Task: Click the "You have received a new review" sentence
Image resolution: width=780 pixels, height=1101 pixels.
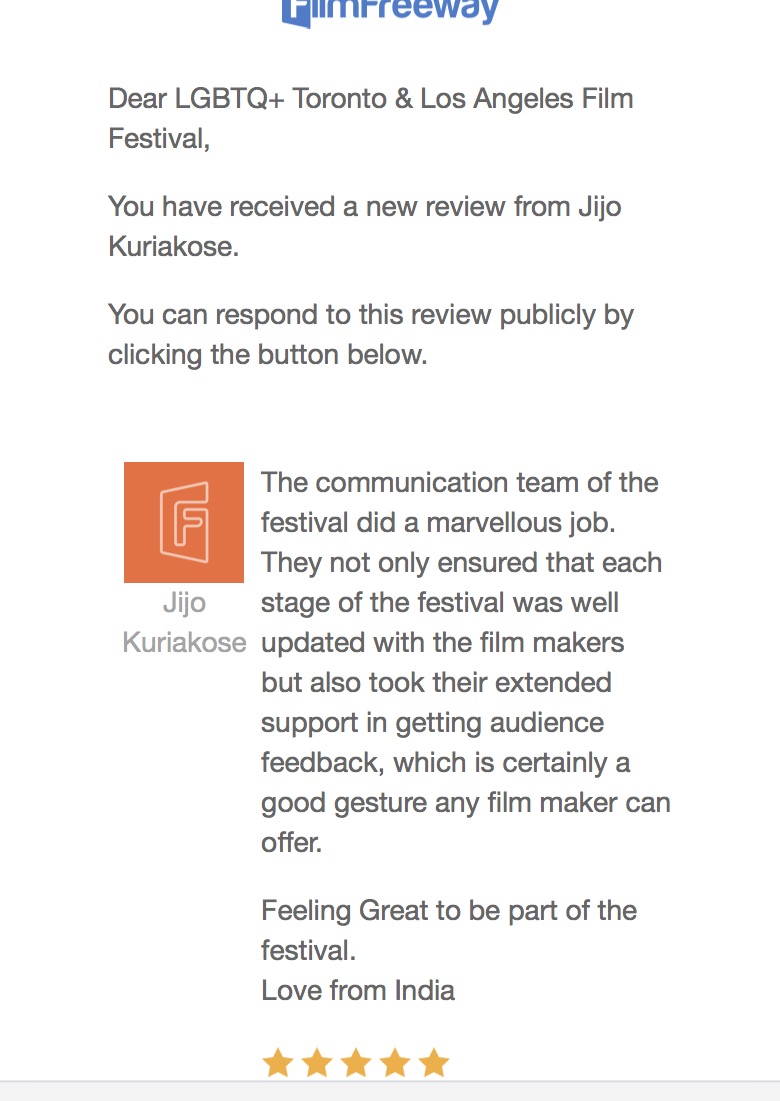Action: point(364,207)
